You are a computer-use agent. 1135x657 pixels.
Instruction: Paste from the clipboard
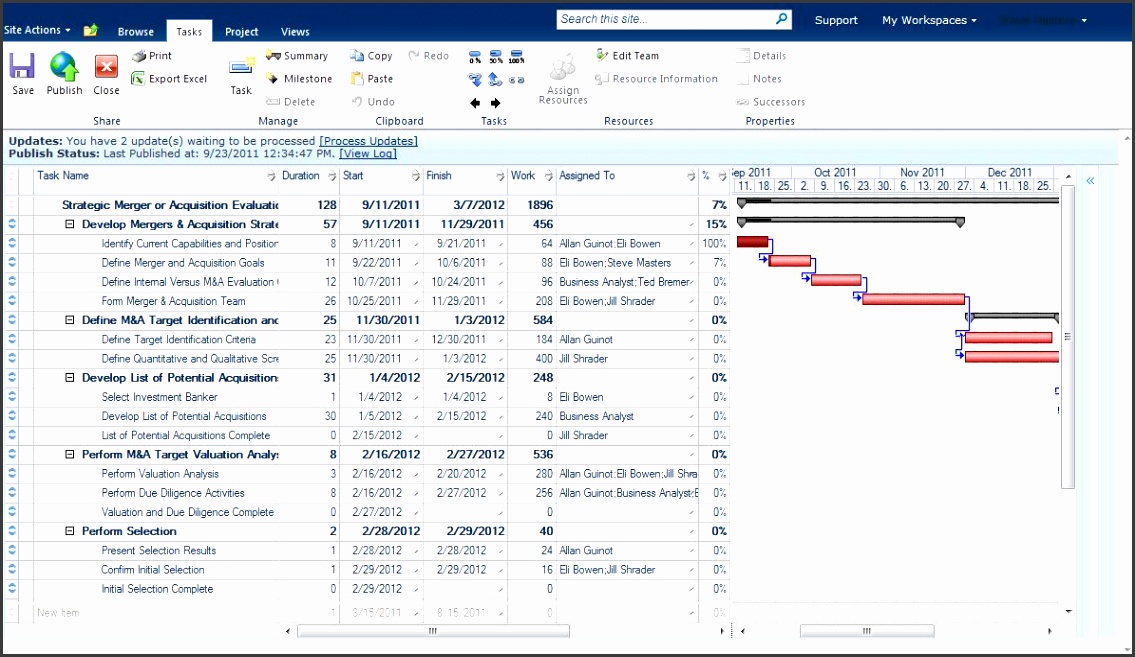(x=371, y=79)
